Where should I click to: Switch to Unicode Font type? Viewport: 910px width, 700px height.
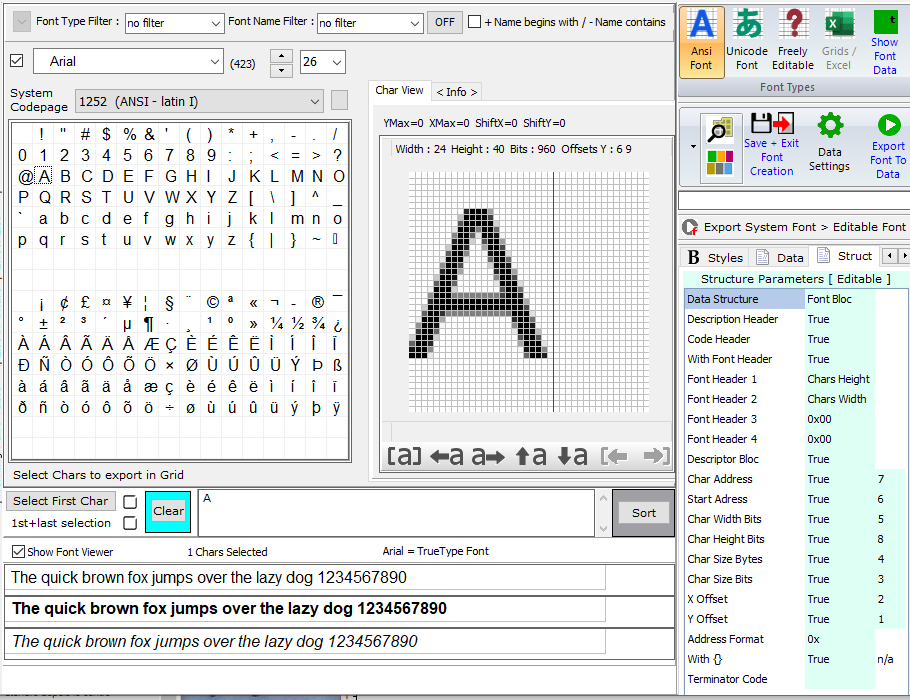point(747,42)
